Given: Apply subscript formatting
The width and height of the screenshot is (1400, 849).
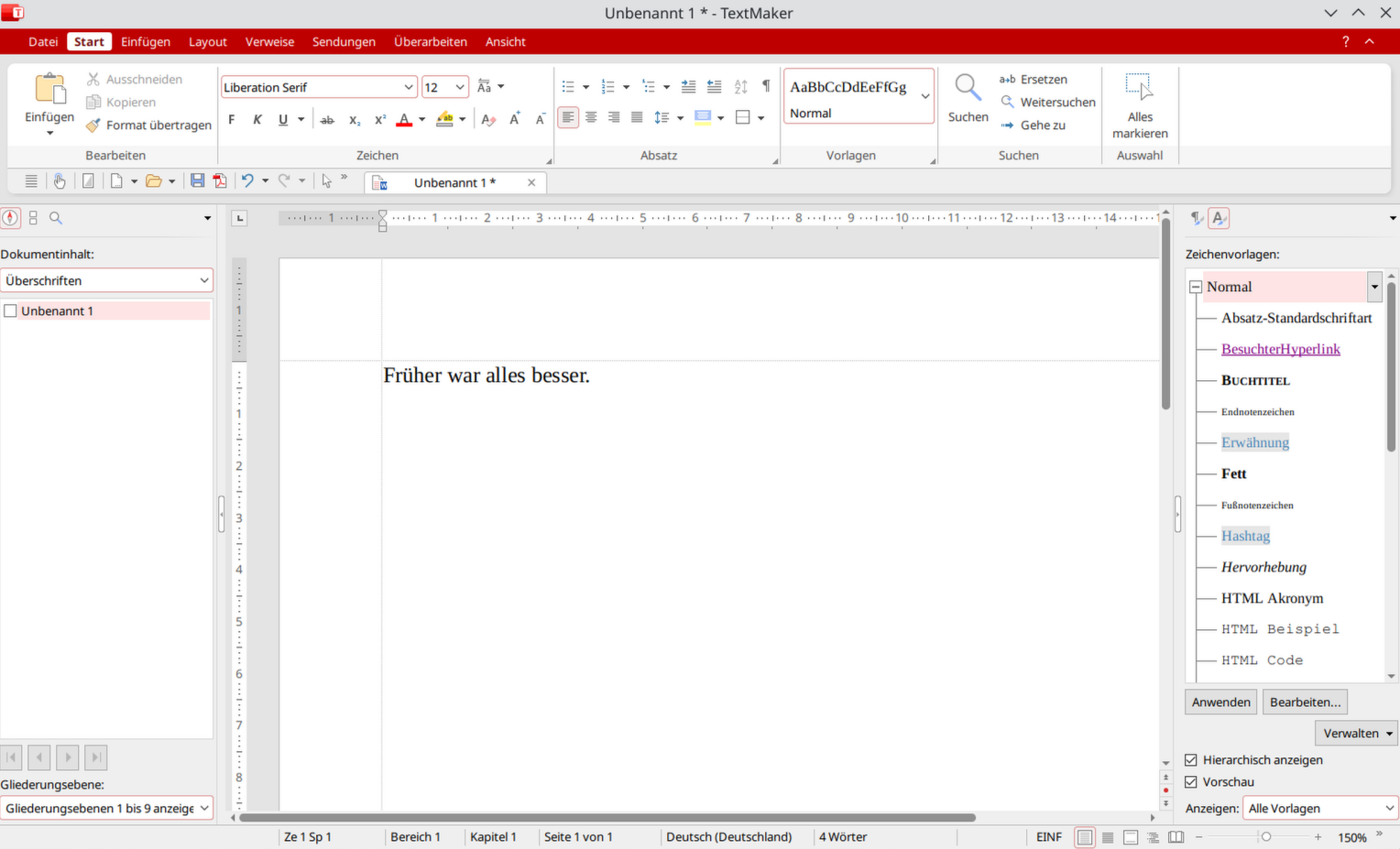Looking at the screenshot, I should click(x=355, y=119).
